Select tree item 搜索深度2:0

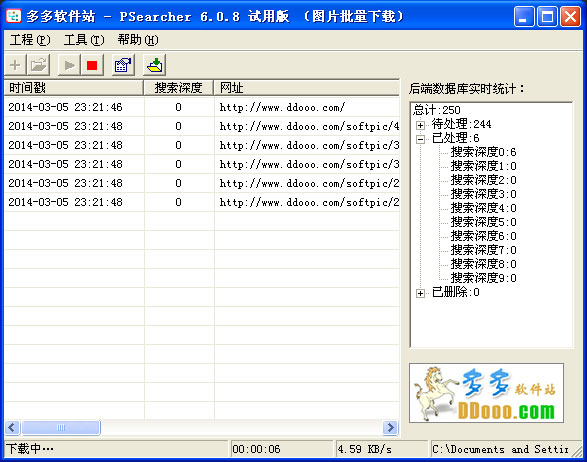click(x=483, y=180)
